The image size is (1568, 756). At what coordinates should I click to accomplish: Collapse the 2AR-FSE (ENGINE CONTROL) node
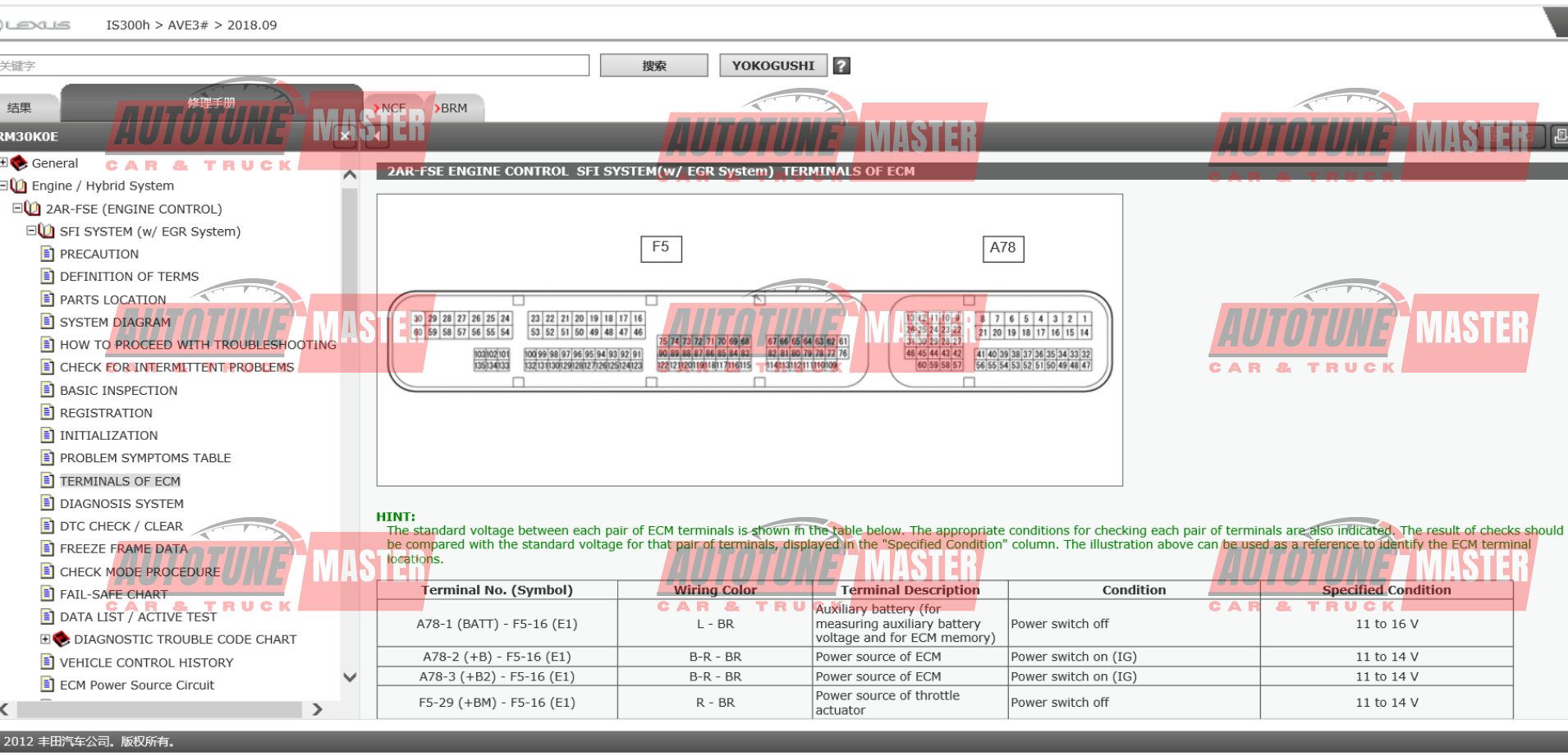(x=17, y=208)
